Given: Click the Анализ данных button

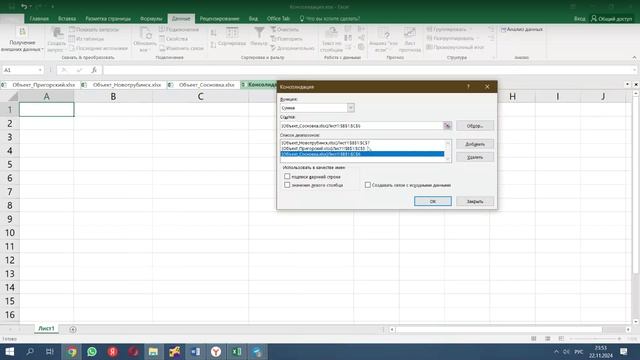Looking at the screenshot, I should (522, 29).
